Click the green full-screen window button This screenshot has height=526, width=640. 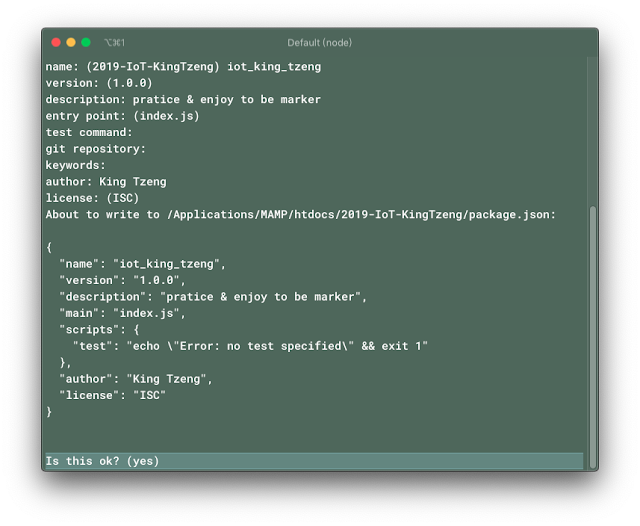[x=86, y=42]
